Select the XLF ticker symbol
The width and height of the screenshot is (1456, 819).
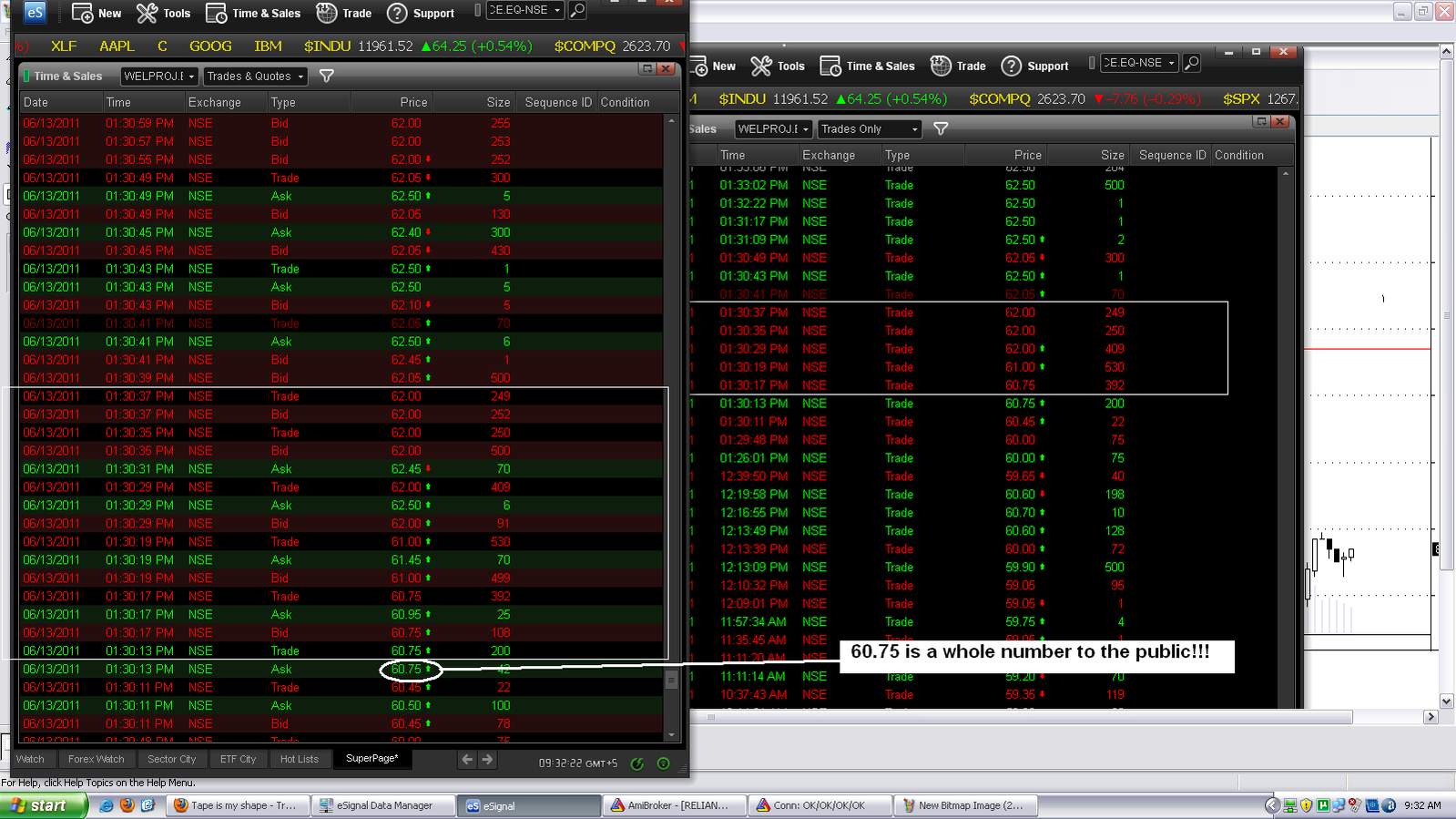click(64, 46)
